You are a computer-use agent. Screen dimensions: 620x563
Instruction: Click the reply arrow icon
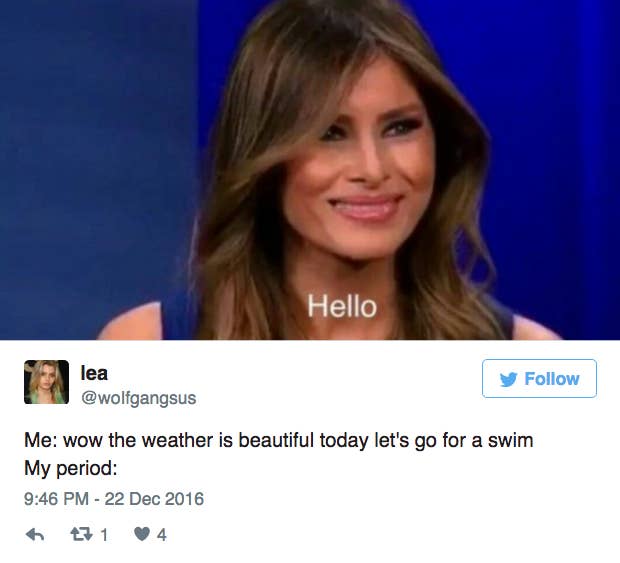point(35,535)
